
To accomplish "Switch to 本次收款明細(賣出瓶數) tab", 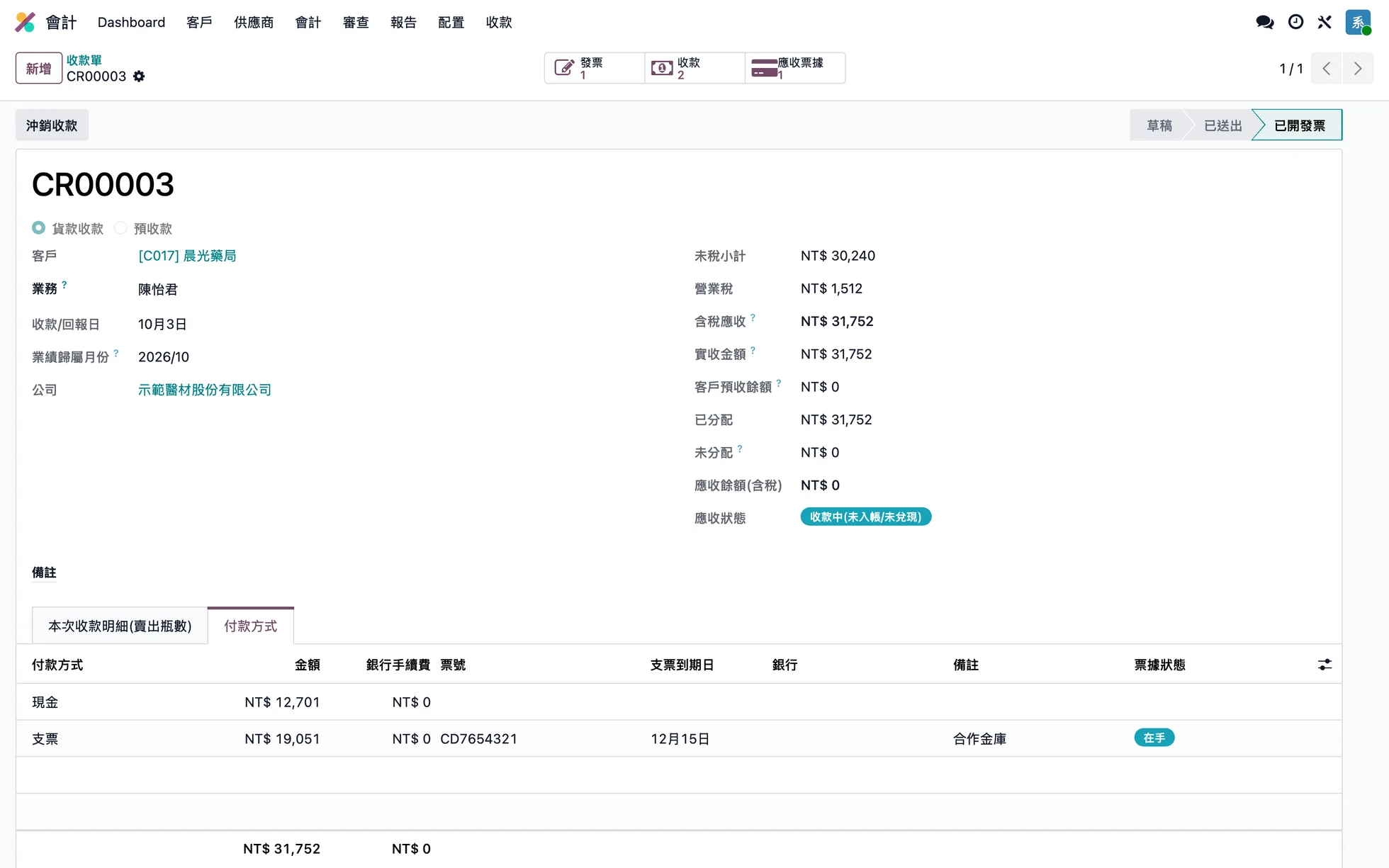I will 120,626.
